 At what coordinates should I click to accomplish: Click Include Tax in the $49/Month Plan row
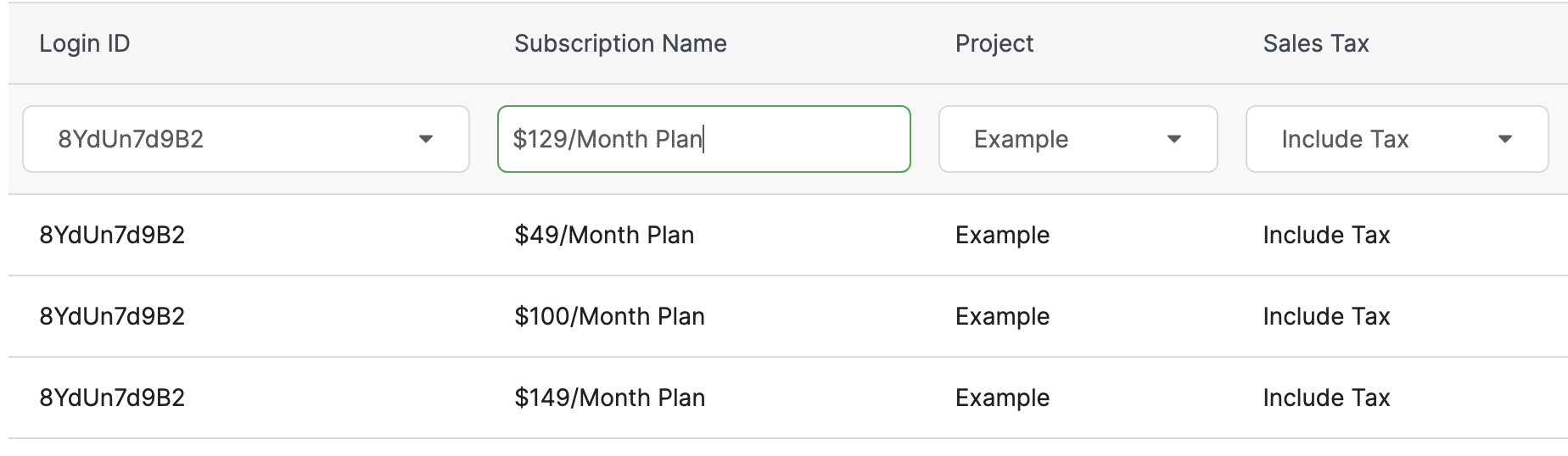click(1326, 235)
